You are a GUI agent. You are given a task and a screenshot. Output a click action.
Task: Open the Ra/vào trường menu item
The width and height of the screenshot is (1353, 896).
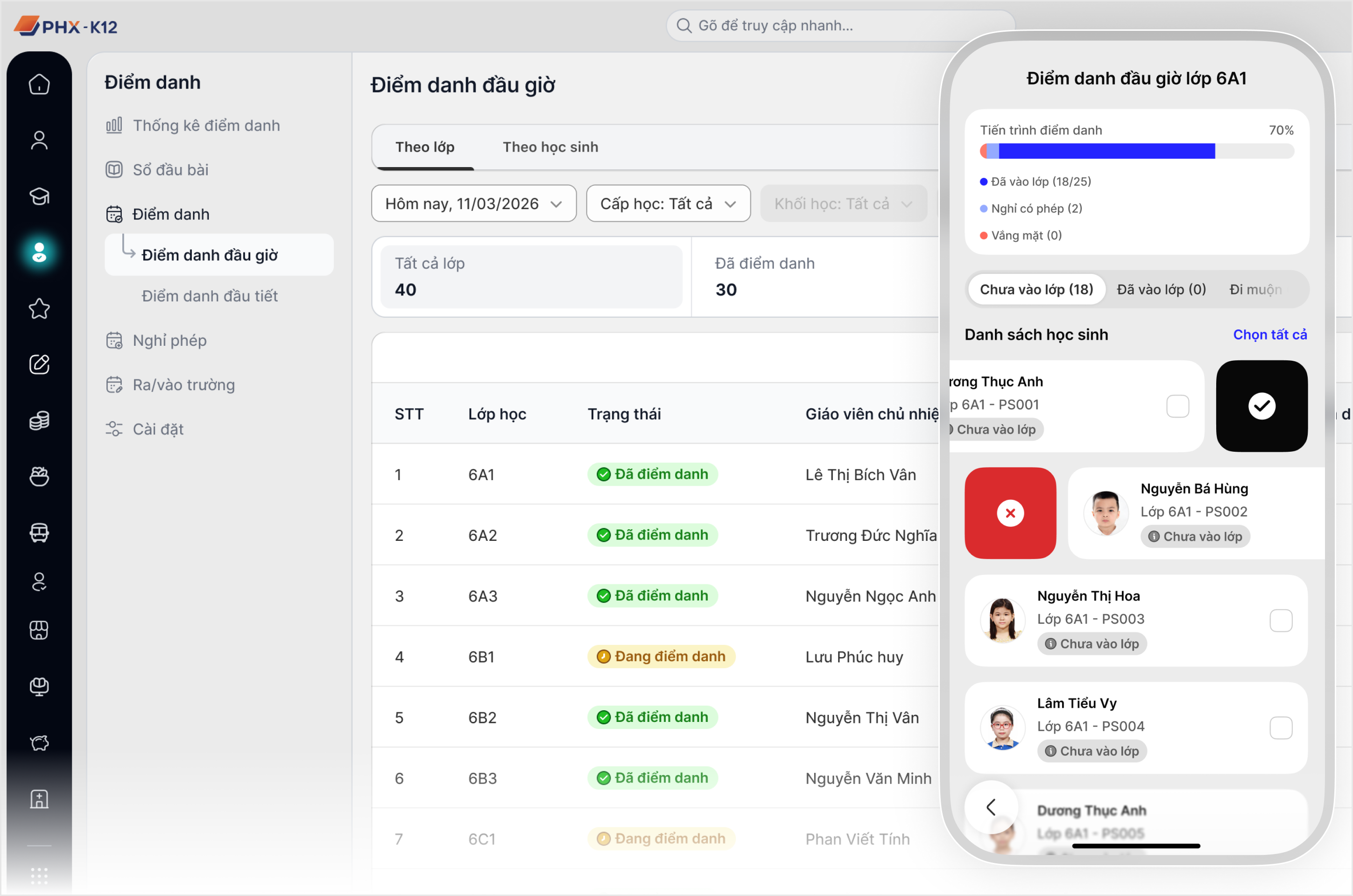click(170, 385)
